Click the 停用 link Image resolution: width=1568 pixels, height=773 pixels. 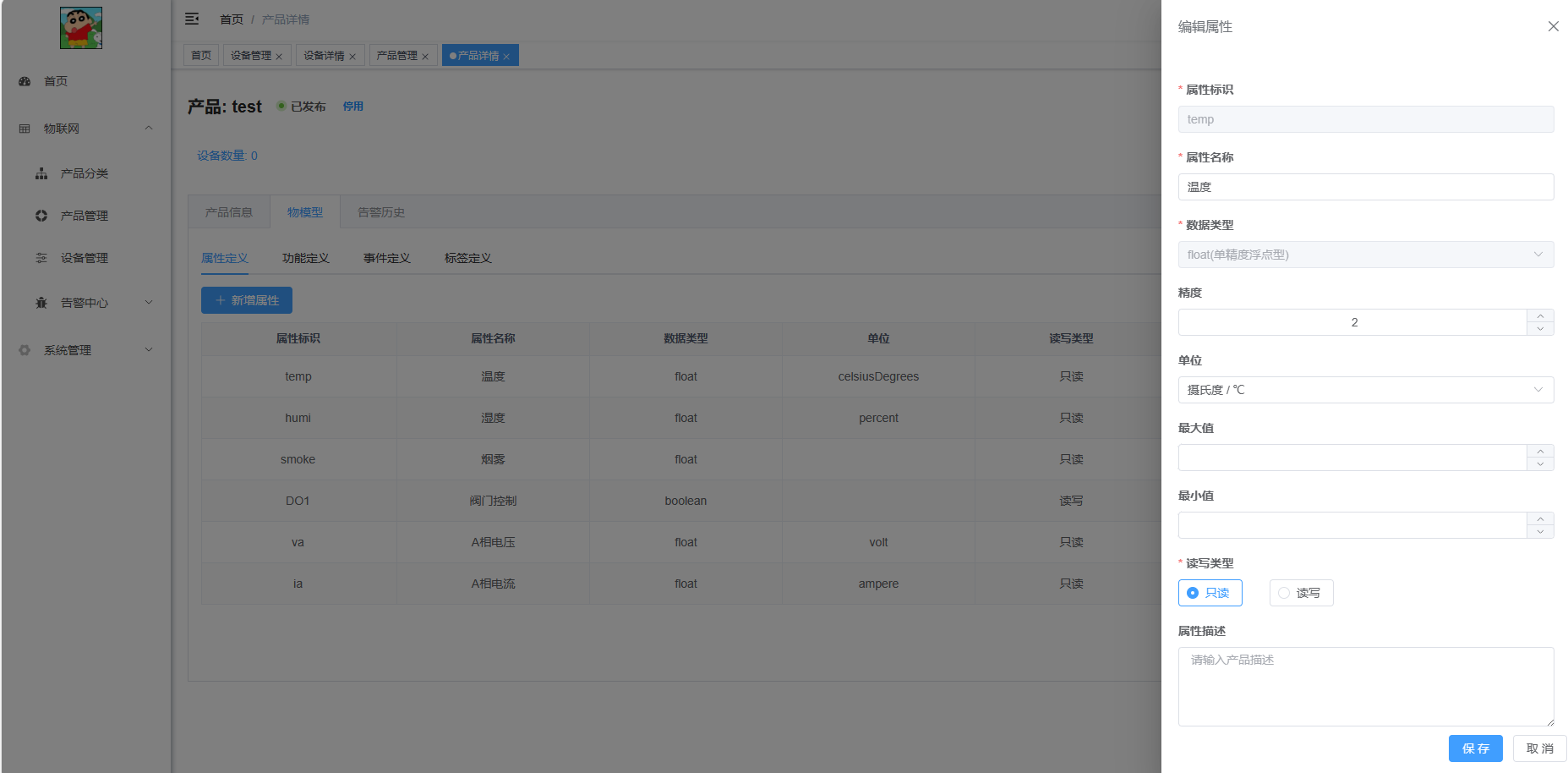click(353, 107)
